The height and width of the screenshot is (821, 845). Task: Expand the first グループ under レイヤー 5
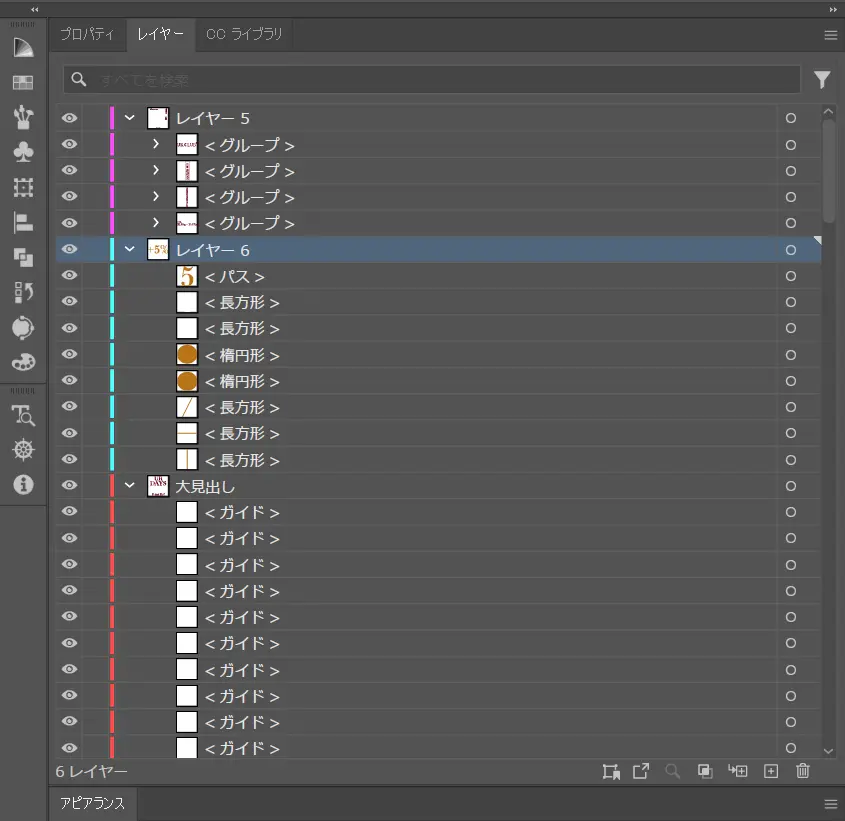pyautogui.click(x=156, y=144)
